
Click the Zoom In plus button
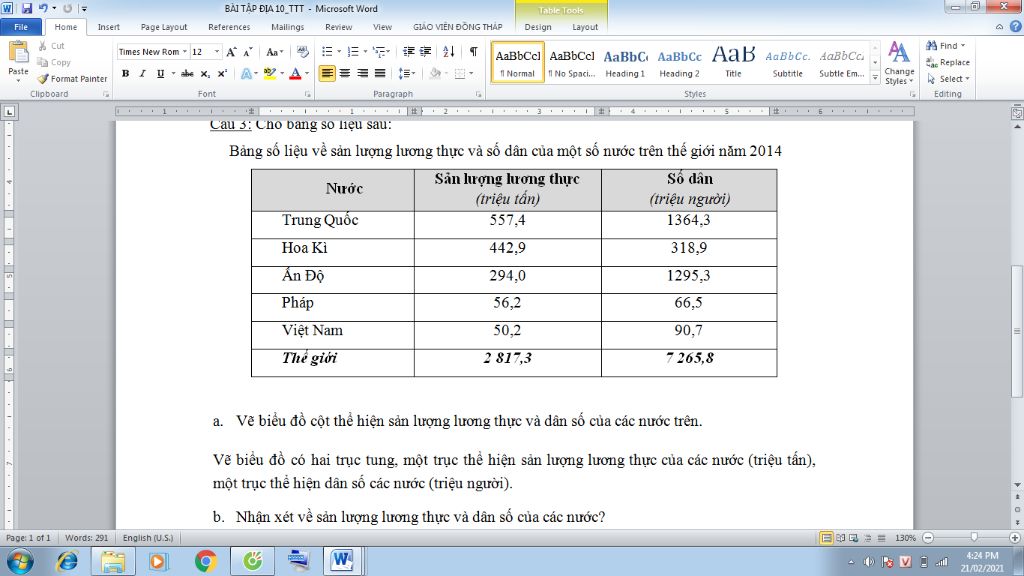click(1014, 537)
